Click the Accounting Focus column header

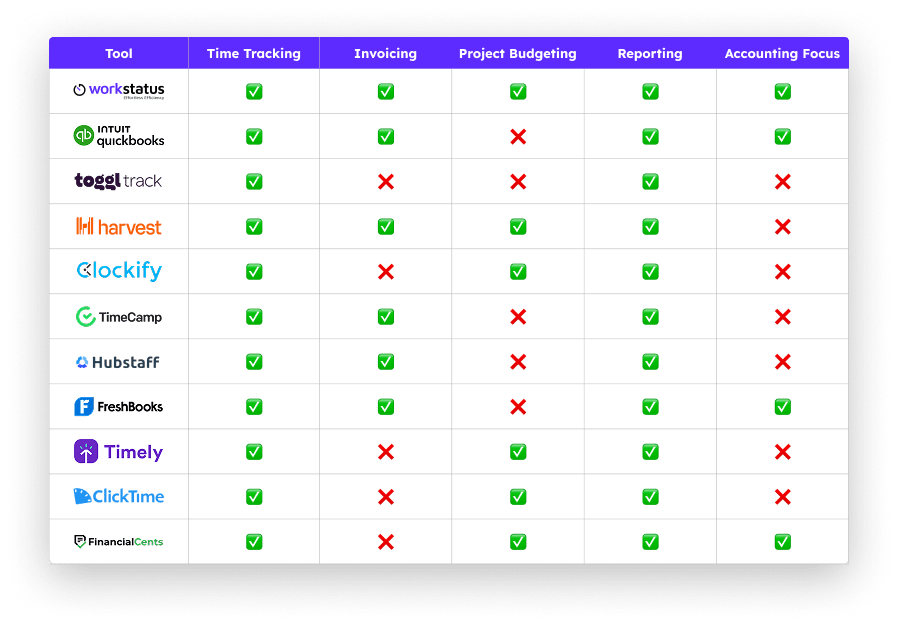(x=782, y=54)
